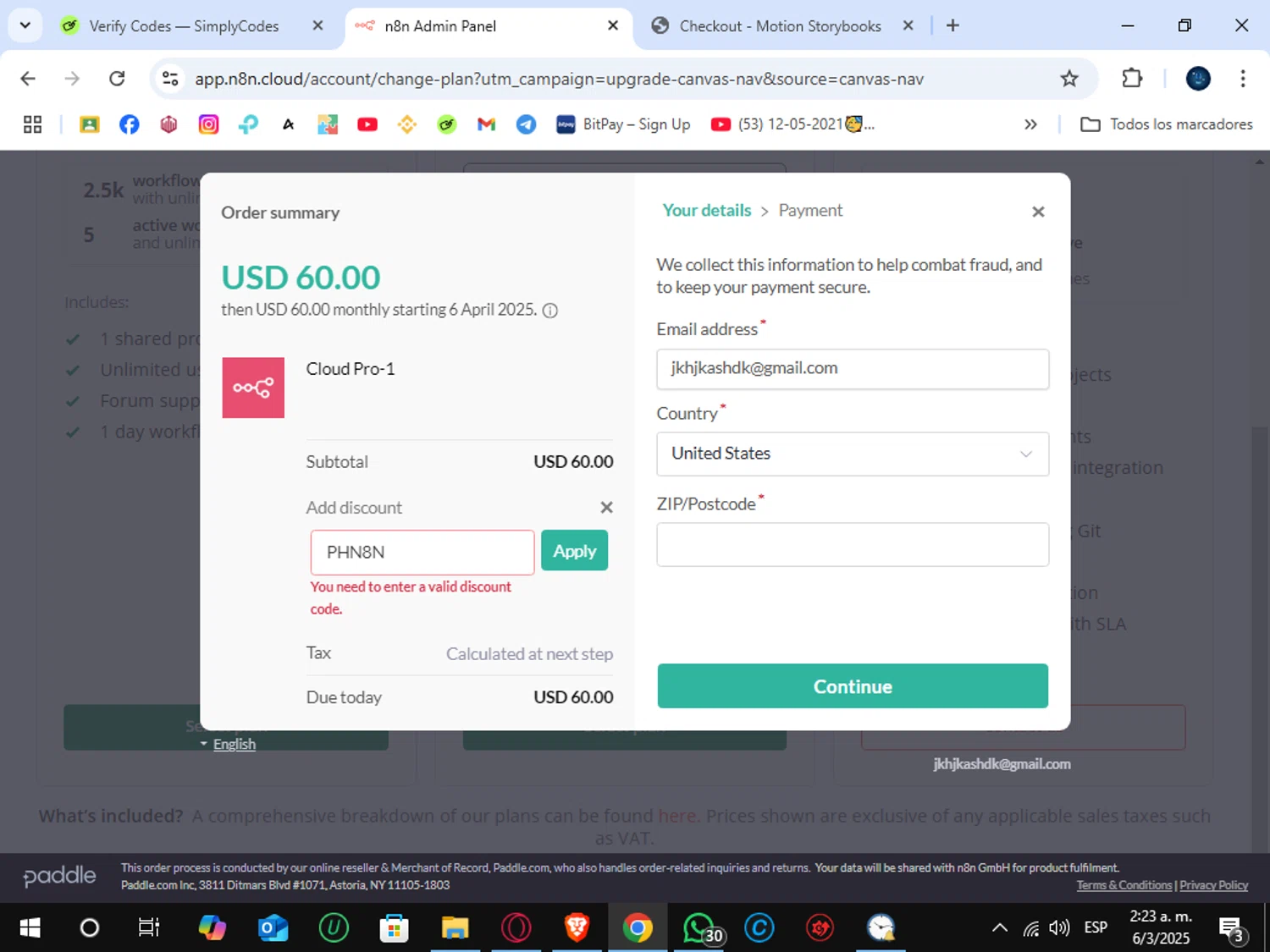Open Chrome three-dot menu
Image resolution: width=1270 pixels, height=952 pixels.
(x=1242, y=79)
